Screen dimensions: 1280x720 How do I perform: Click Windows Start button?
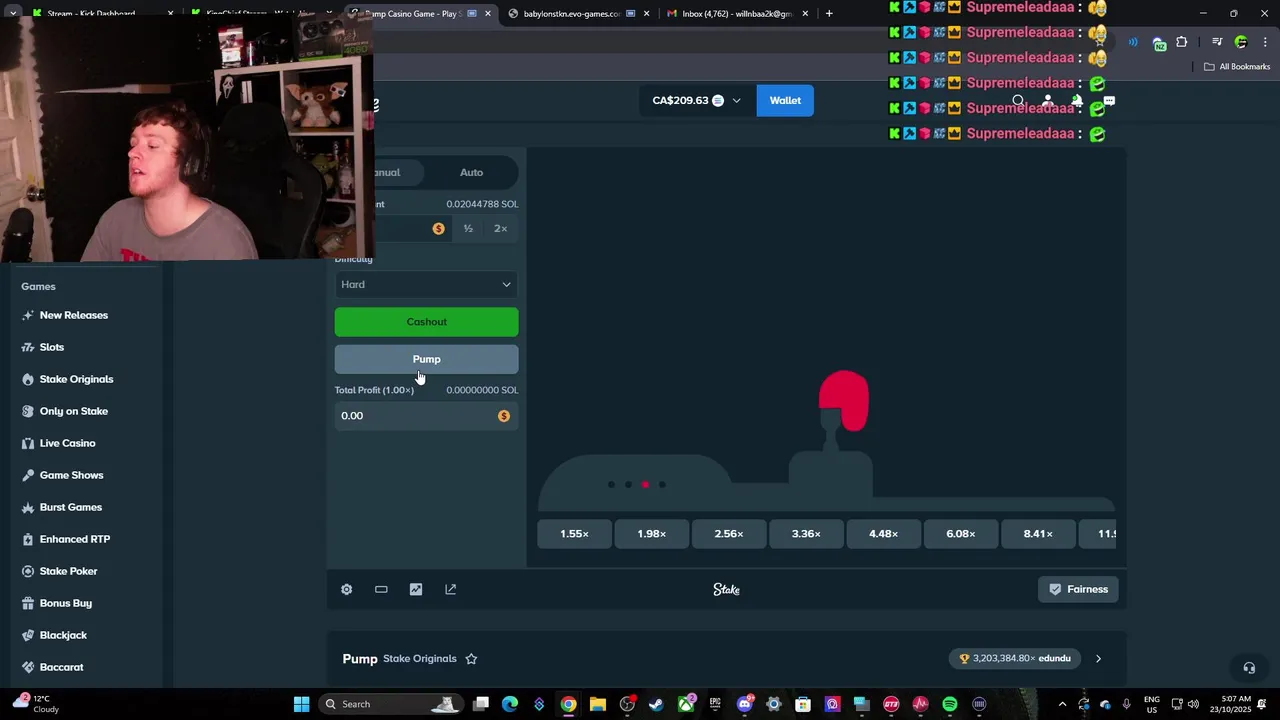pyautogui.click(x=301, y=704)
